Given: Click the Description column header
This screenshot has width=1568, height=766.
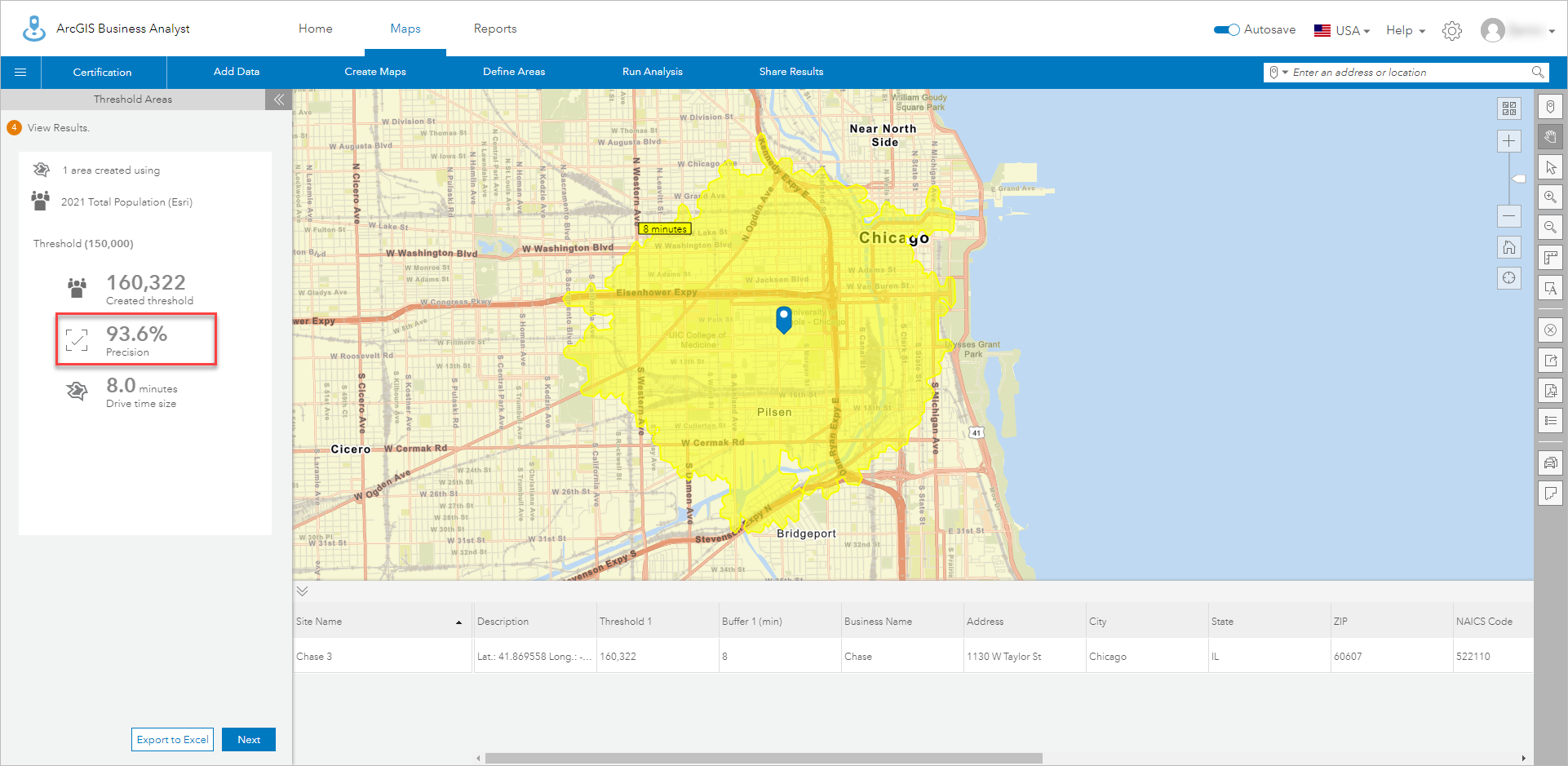Looking at the screenshot, I should click(534, 622).
